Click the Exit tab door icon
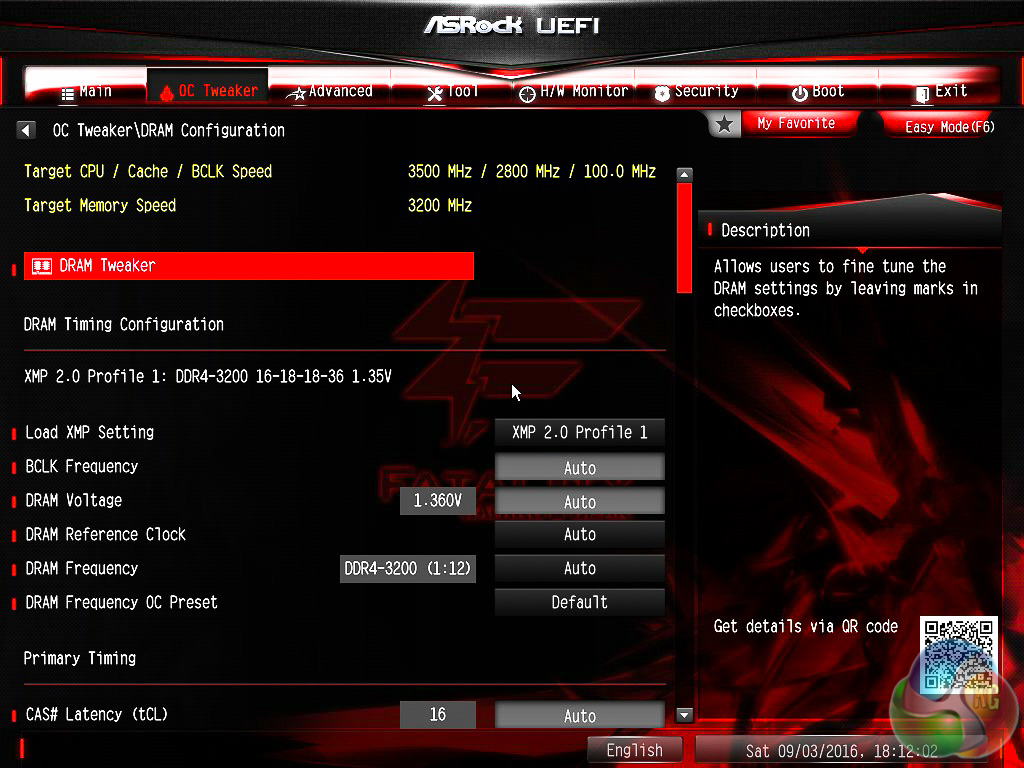The image size is (1024, 768). (x=922, y=94)
